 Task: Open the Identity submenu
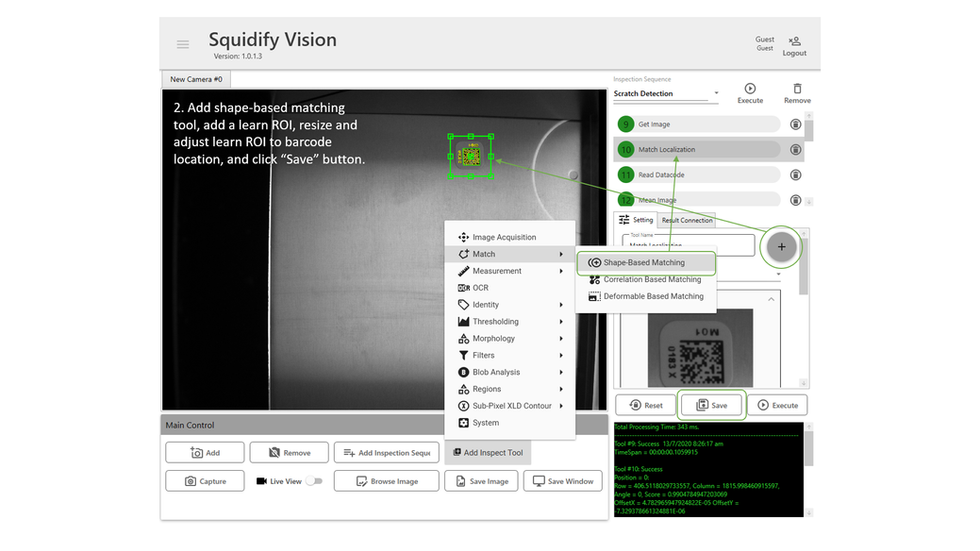tap(509, 305)
